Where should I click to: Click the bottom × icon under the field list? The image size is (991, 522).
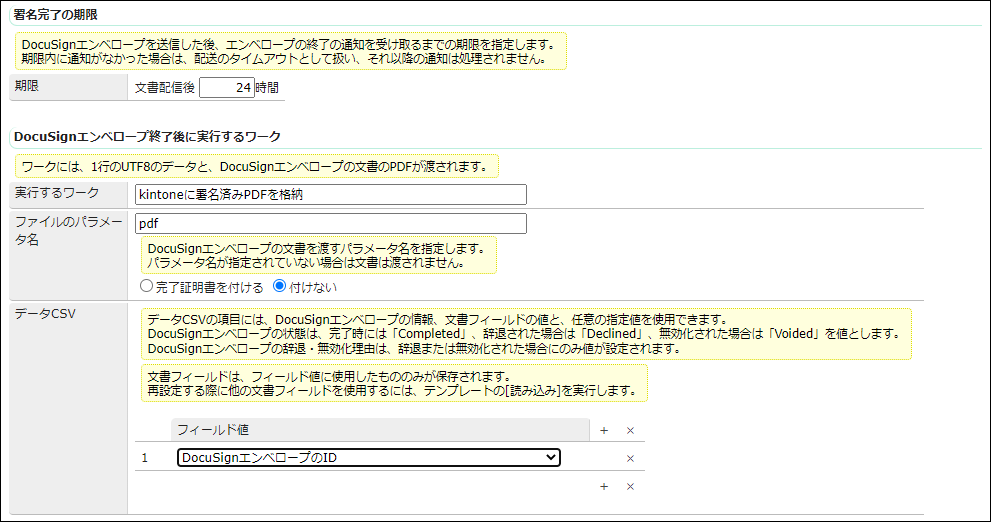pos(630,486)
